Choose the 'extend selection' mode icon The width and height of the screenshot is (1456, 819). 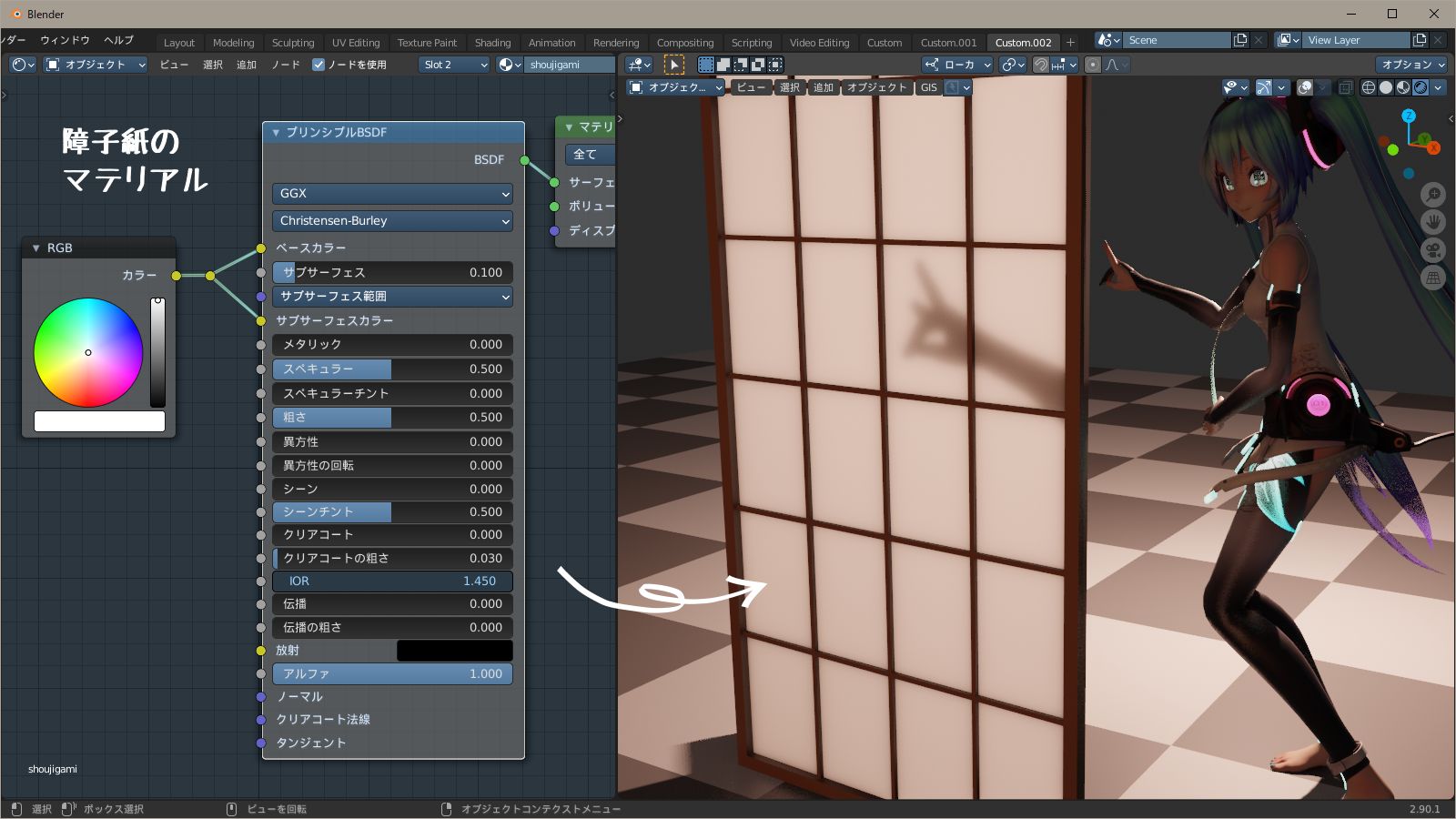(x=723, y=65)
